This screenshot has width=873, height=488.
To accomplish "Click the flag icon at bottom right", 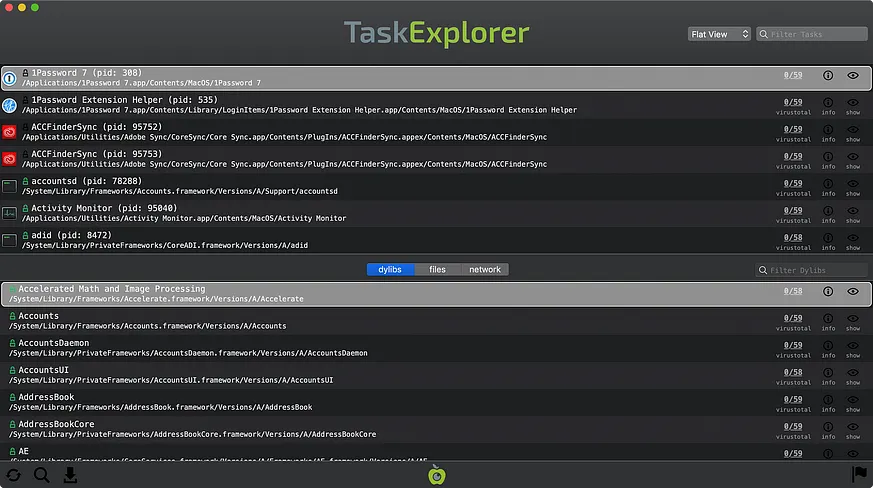I will 860,475.
